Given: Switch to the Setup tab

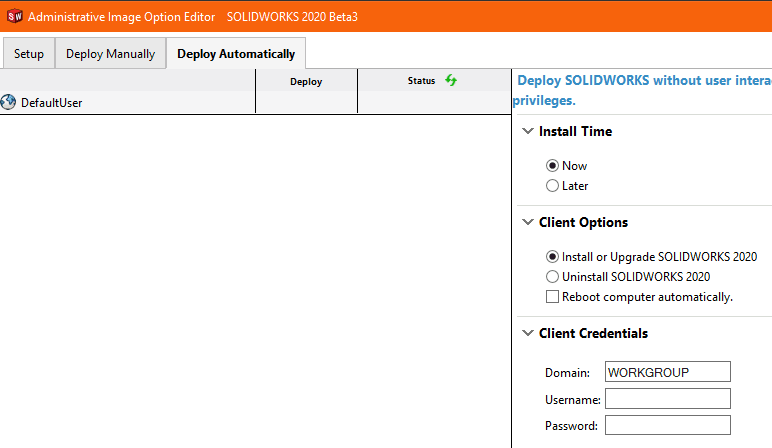Looking at the screenshot, I should point(29,54).
